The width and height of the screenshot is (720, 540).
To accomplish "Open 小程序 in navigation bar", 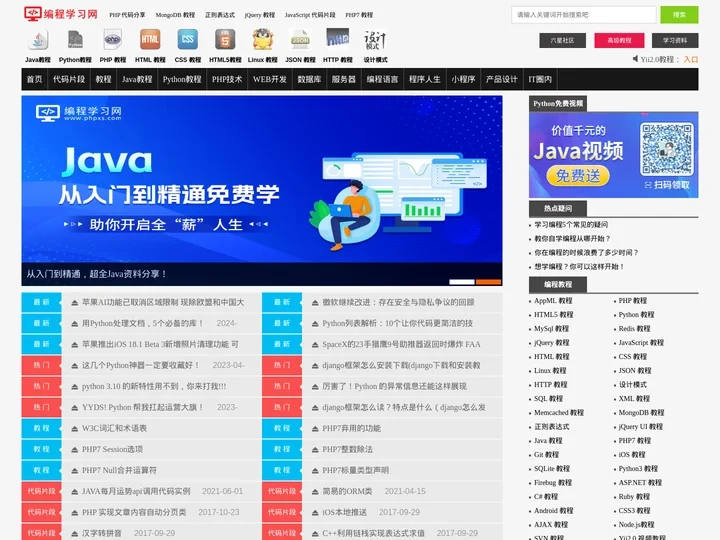I will [463, 79].
